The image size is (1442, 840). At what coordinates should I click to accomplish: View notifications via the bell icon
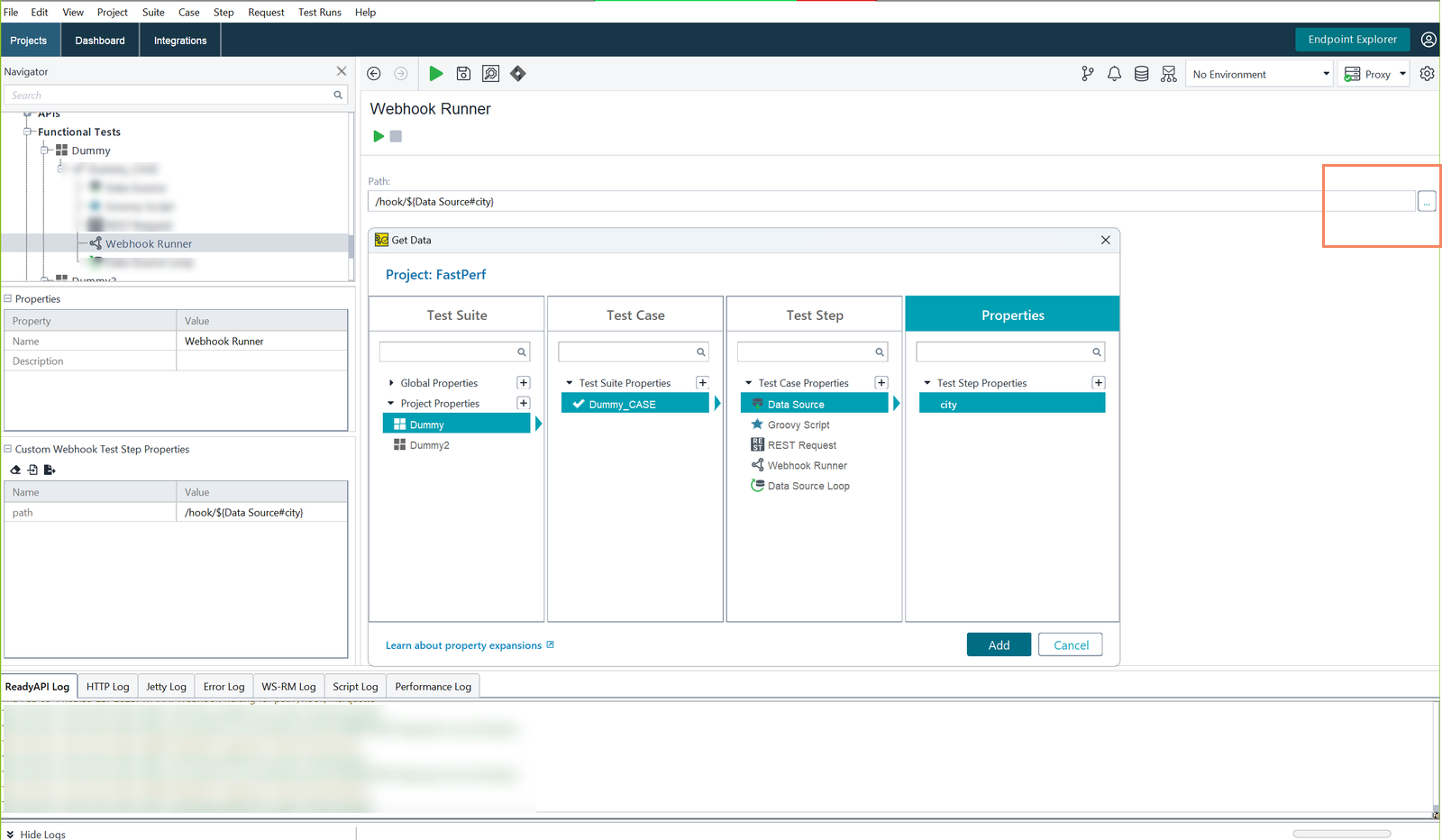coord(1114,73)
